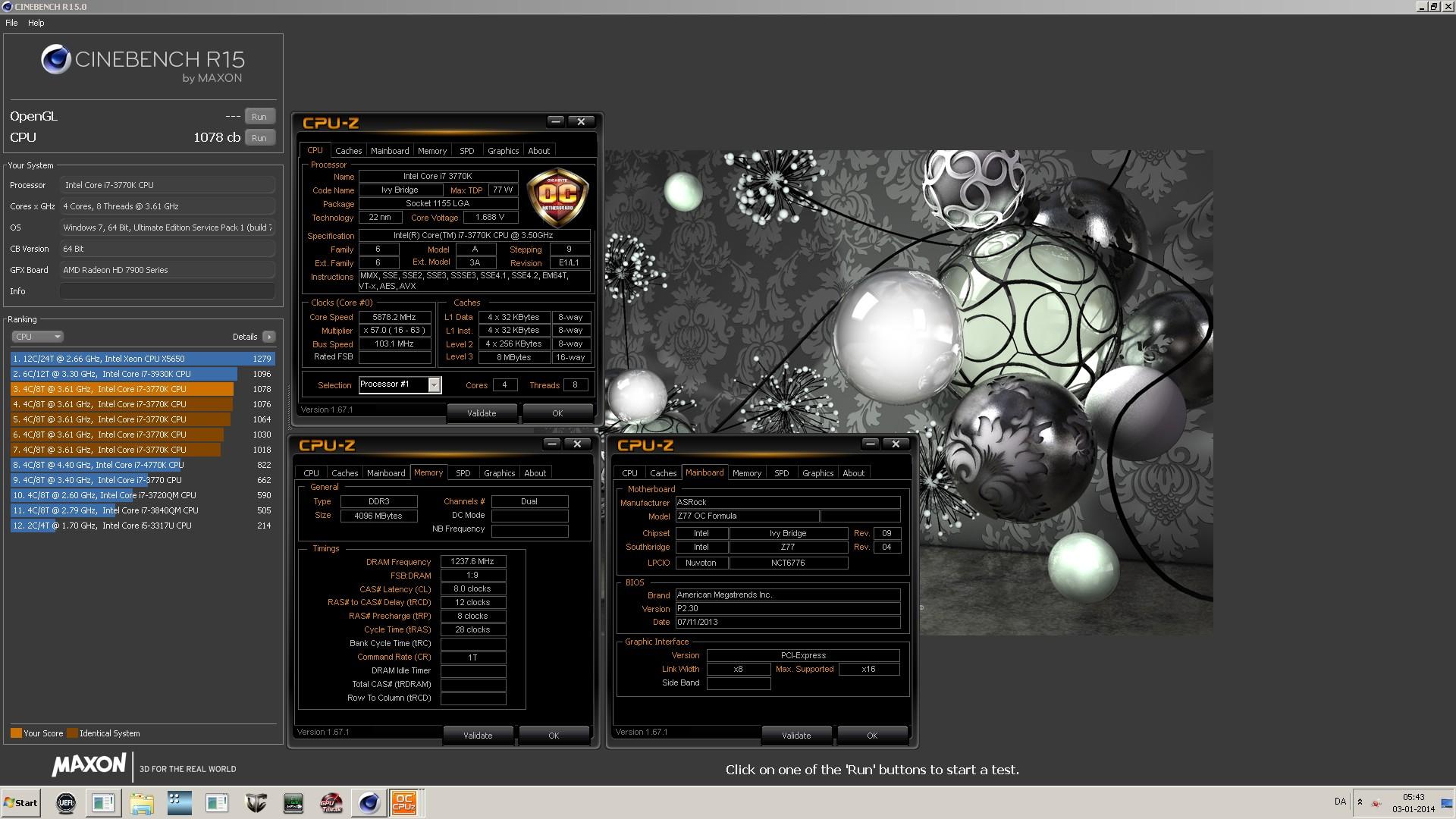Click the OC CPU-Z taskbar button
Screen dimensions: 1456x819
tap(404, 802)
